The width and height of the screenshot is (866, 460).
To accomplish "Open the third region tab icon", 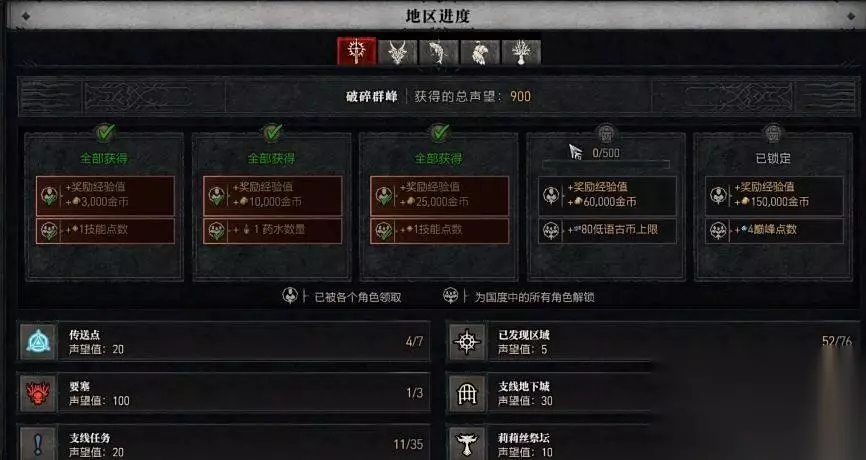I will tap(439, 52).
